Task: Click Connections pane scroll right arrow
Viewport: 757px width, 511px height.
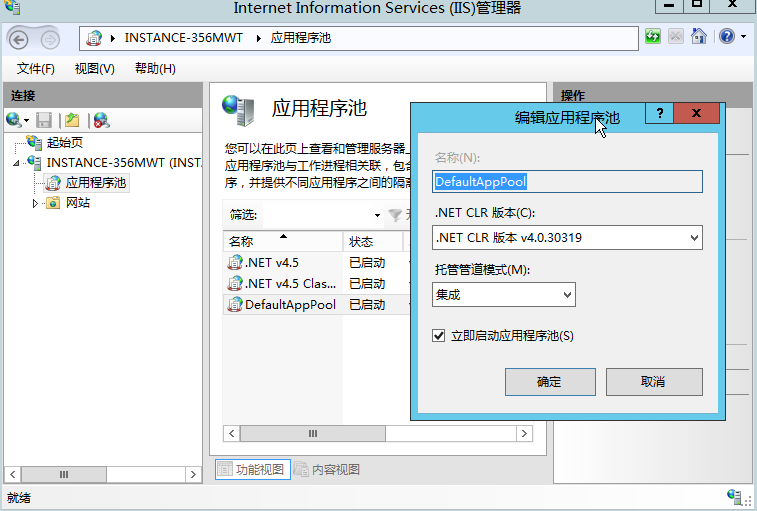Action: point(194,475)
